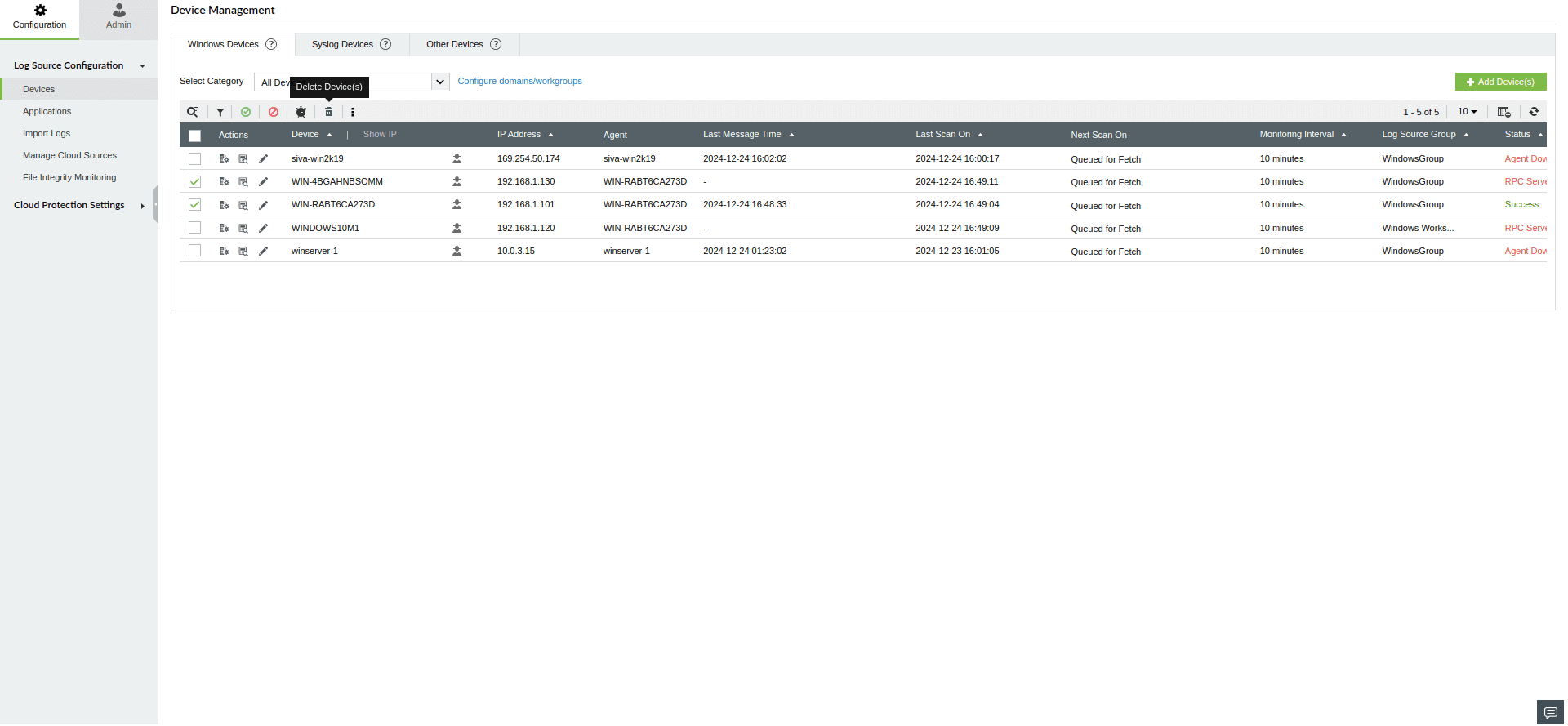Viewport: 1568px width, 726px height.
Task: Click the Add Device(s) button
Action: 1500,82
